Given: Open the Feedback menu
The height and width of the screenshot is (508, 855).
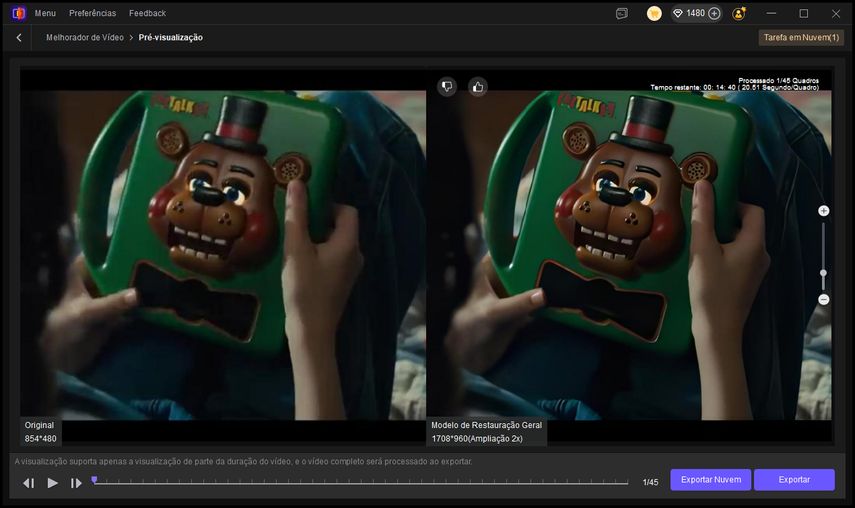Looking at the screenshot, I should (x=147, y=13).
